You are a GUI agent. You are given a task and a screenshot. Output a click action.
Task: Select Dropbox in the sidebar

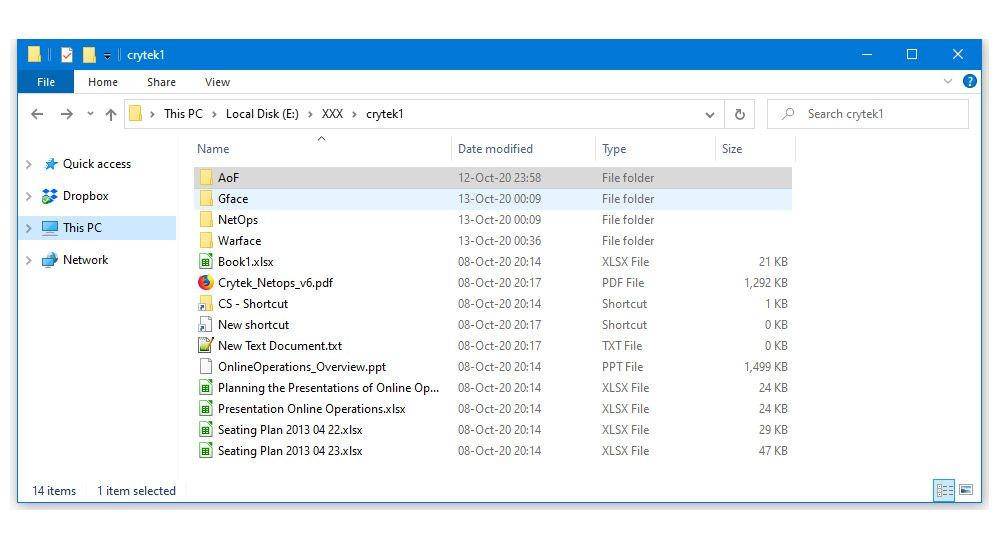[85, 196]
